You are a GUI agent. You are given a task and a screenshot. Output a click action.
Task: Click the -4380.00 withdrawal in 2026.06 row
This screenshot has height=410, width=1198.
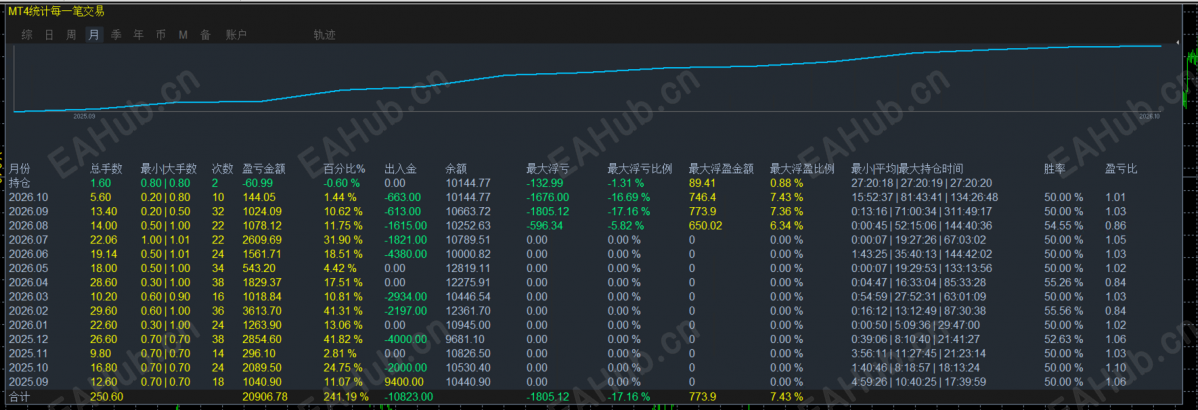tap(406, 253)
